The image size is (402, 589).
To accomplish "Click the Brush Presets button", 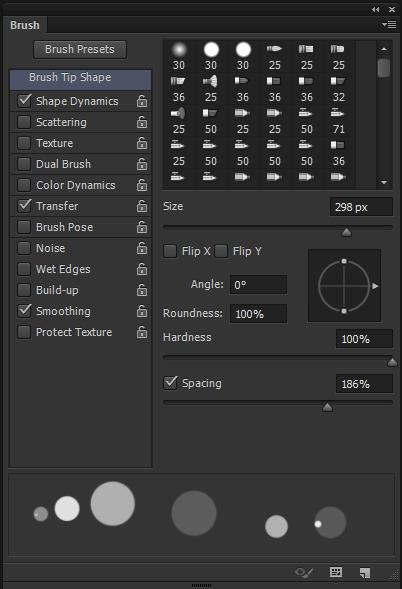I will 80,49.
